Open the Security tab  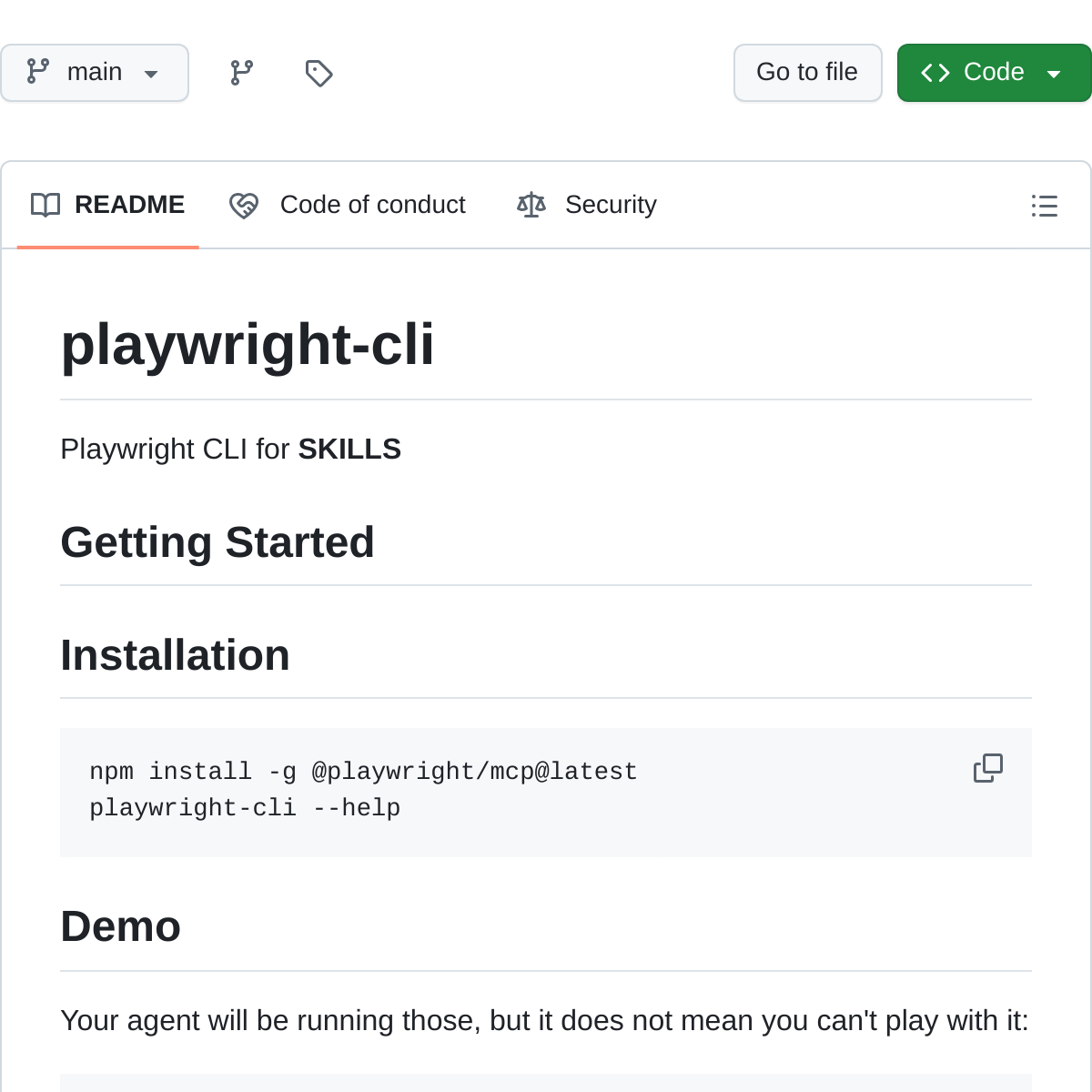point(610,205)
